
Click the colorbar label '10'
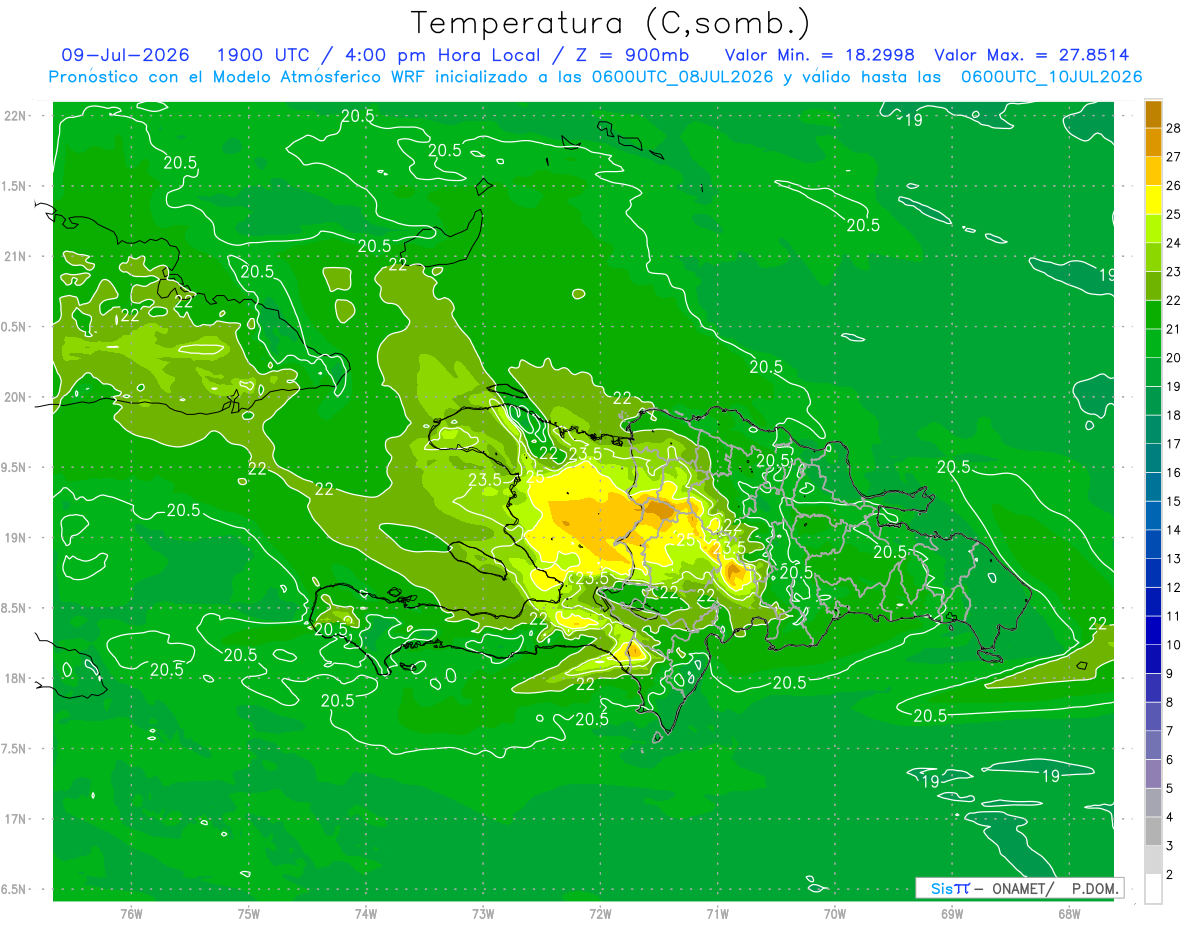click(x=1174, y=645)
